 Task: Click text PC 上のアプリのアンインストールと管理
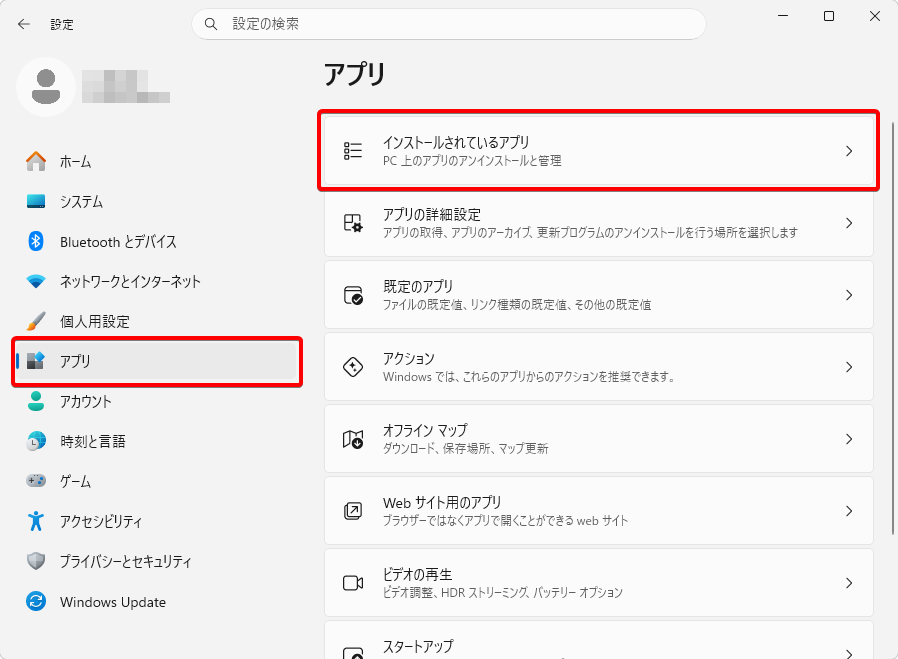pyautogui.click(x=472, y=161)
